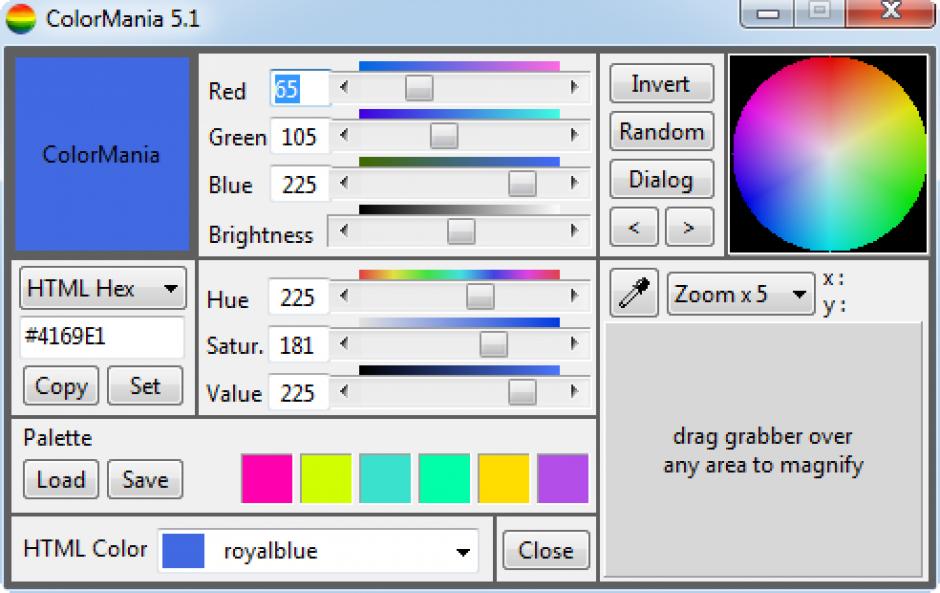This screenshot has width=940, height=593.
Task: Click the ColorMania rainbow app icon
Action: click(x=21, y=18)
